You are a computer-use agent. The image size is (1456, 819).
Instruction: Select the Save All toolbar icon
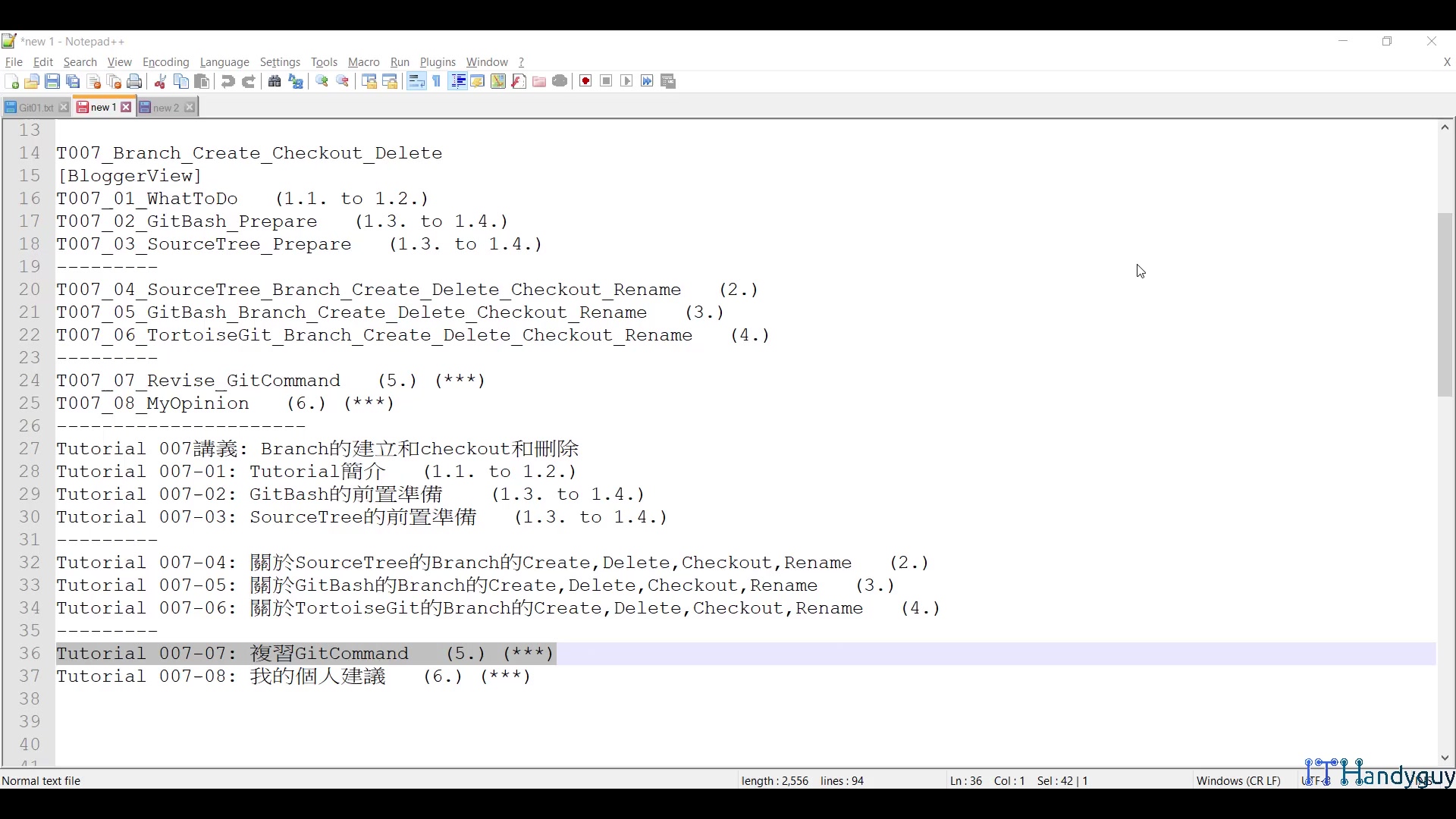point(73,81)
